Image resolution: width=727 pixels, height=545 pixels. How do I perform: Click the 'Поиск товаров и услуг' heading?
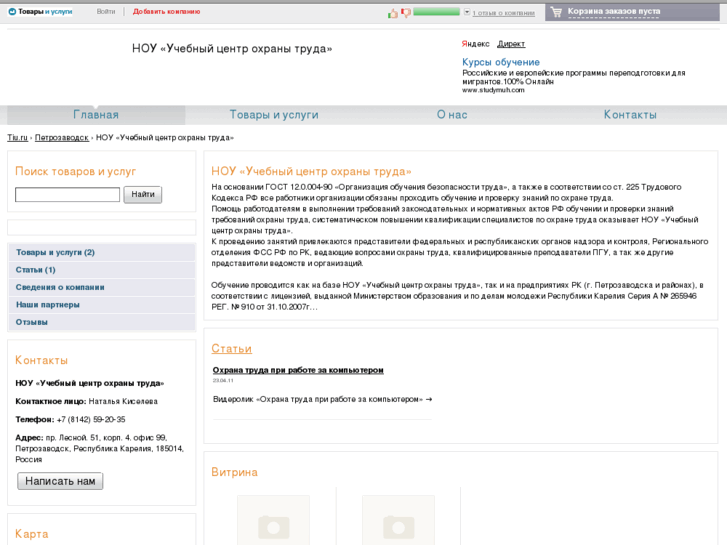(76, 172)
